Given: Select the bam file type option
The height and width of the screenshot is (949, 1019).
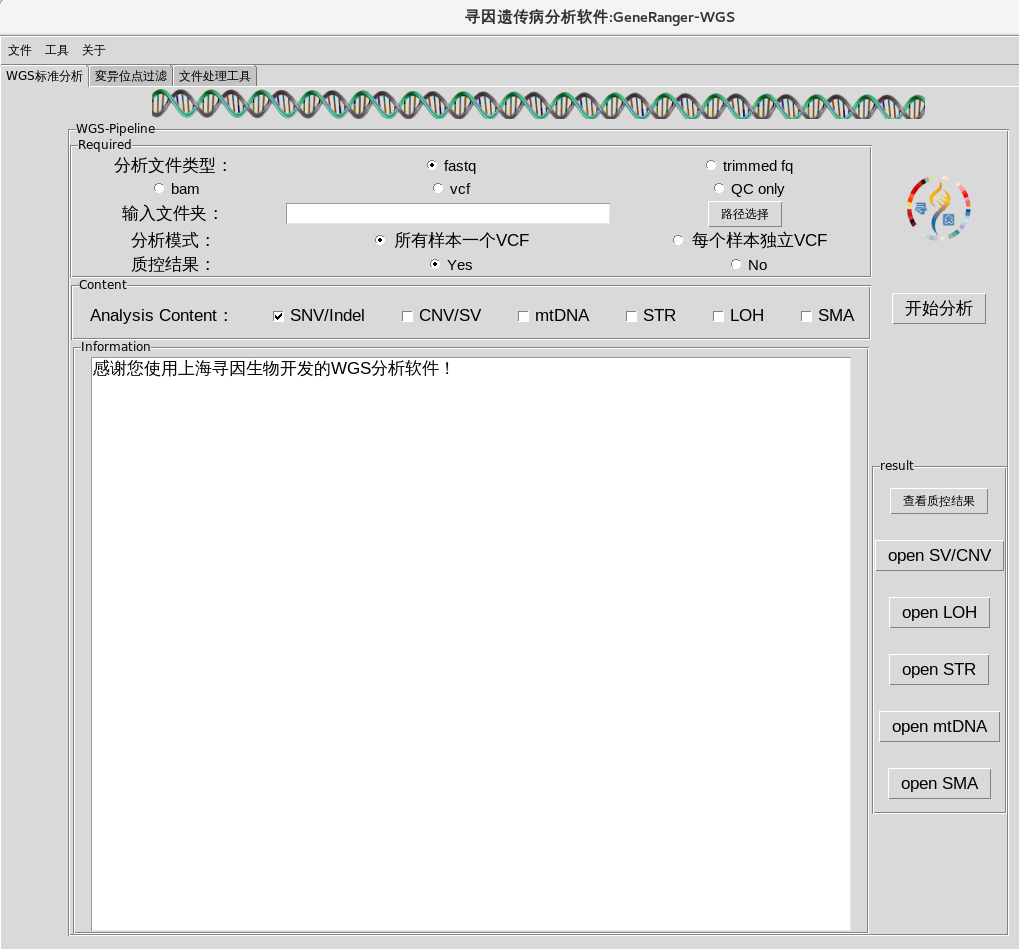Looking at the screenshot, I should click(159, 189).
